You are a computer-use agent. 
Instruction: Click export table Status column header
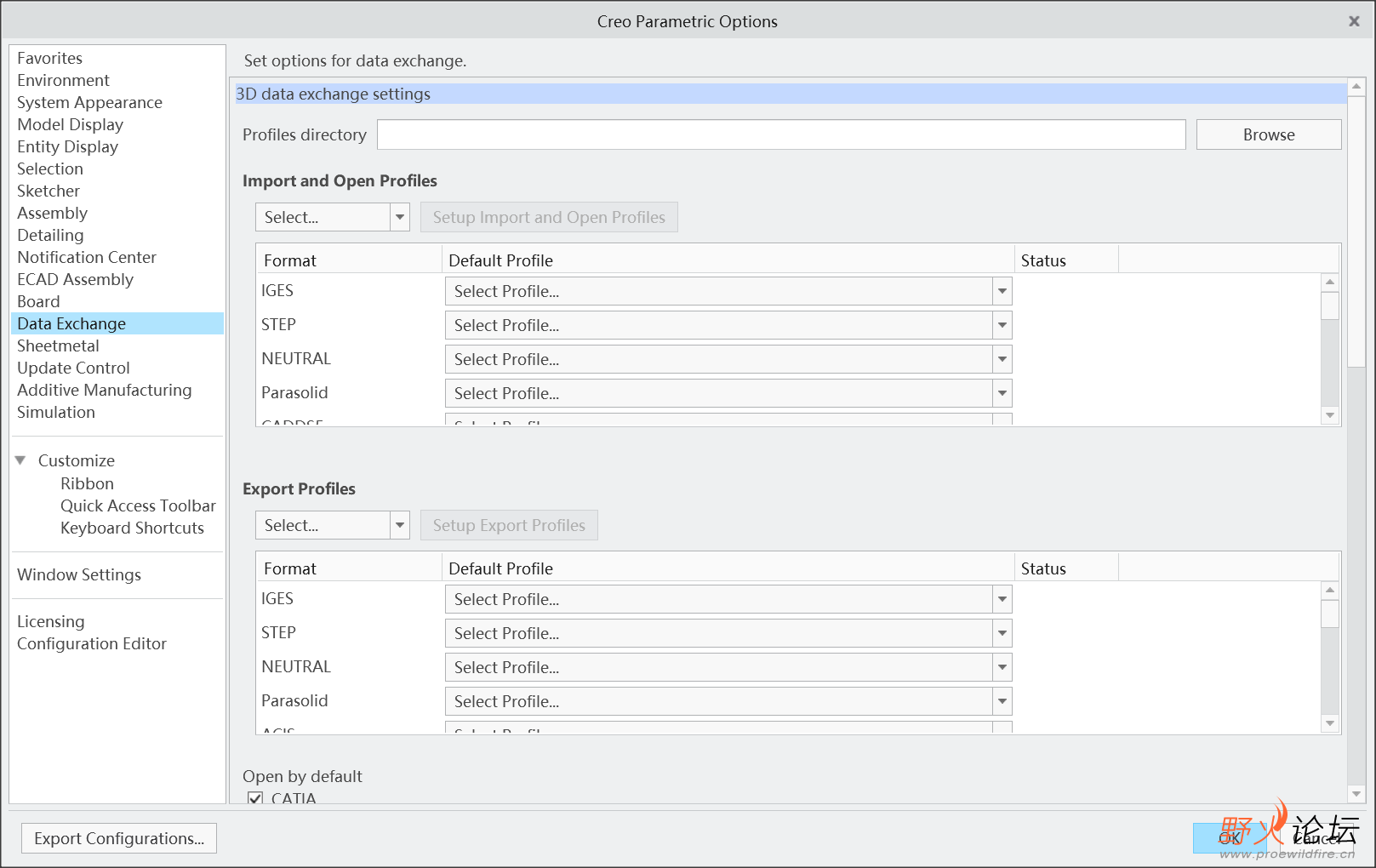(x=1066, y=568)
